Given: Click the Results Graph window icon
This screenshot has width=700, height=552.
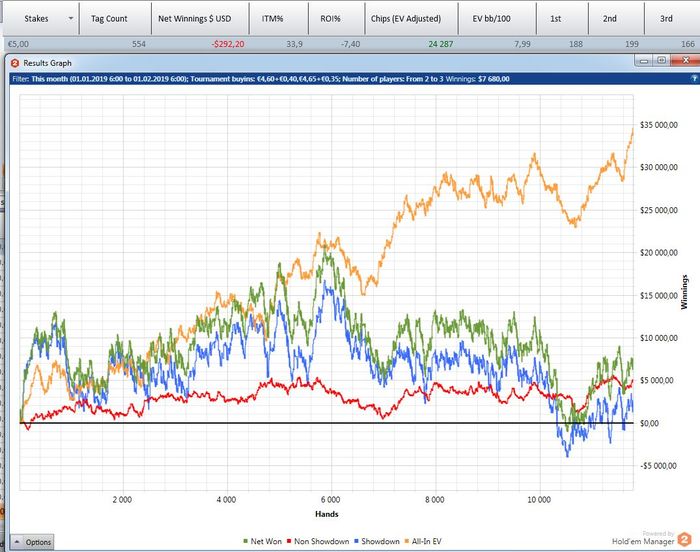Looking at the screenshot, I should coord(15,63).
